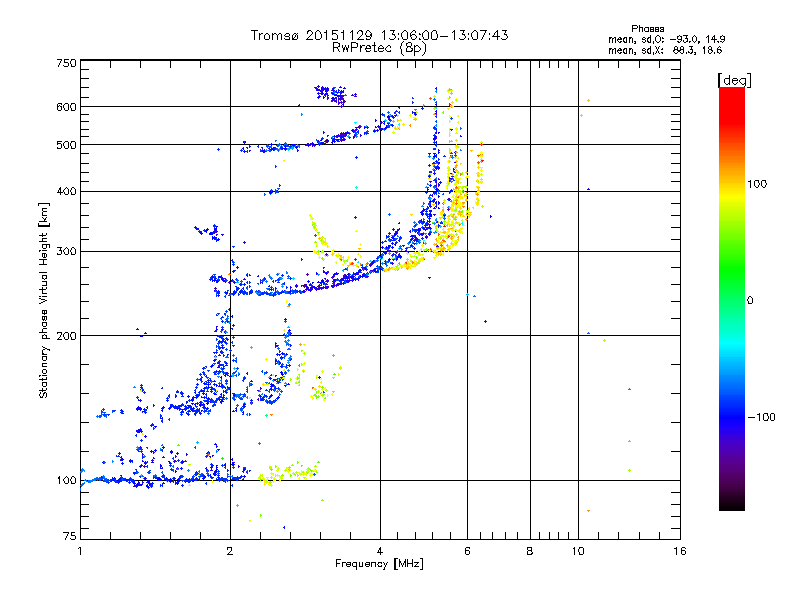Viewport: 800px width, 600px height.
Task: Click the 'mean, sd,O: -93.0, 14.9' line
Action: 666,39
